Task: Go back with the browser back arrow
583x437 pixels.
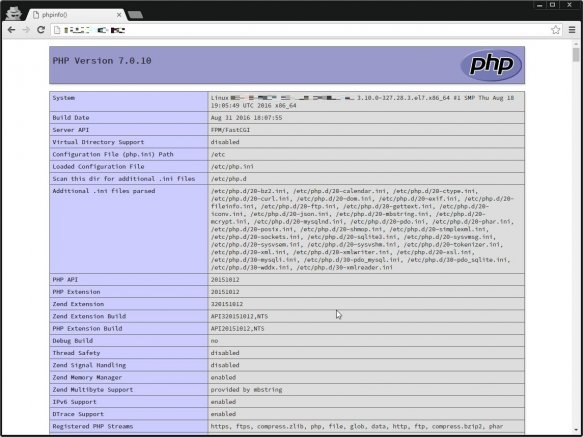Action: pos(11,30)
